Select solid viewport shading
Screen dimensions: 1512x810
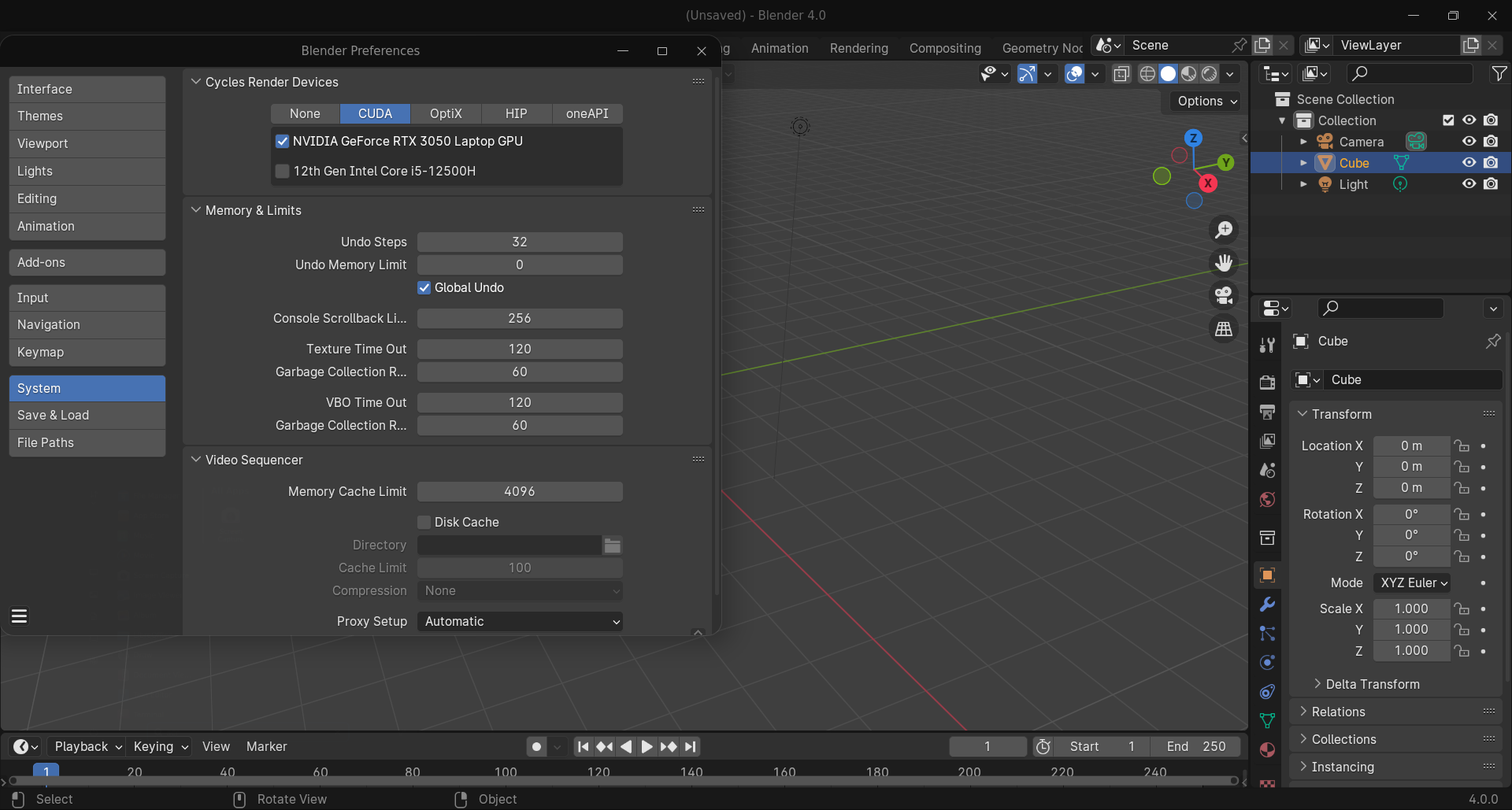coord(1168,74)
